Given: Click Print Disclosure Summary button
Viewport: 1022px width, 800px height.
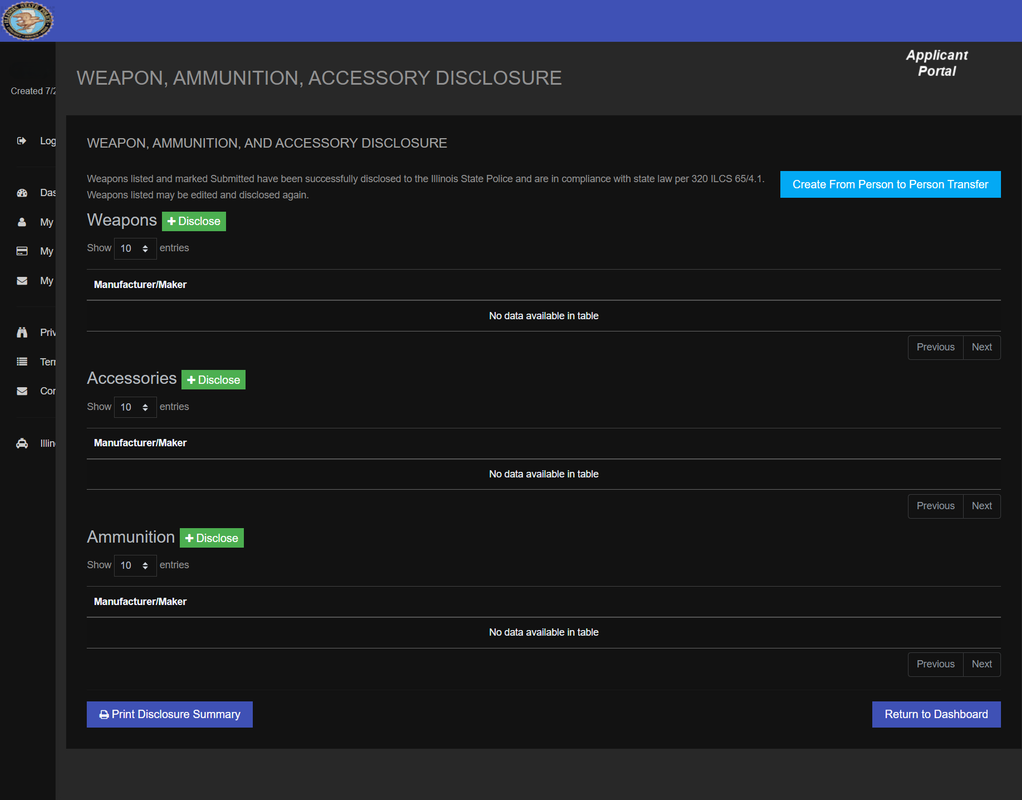Looking at the screenshot, I should 169,715.
